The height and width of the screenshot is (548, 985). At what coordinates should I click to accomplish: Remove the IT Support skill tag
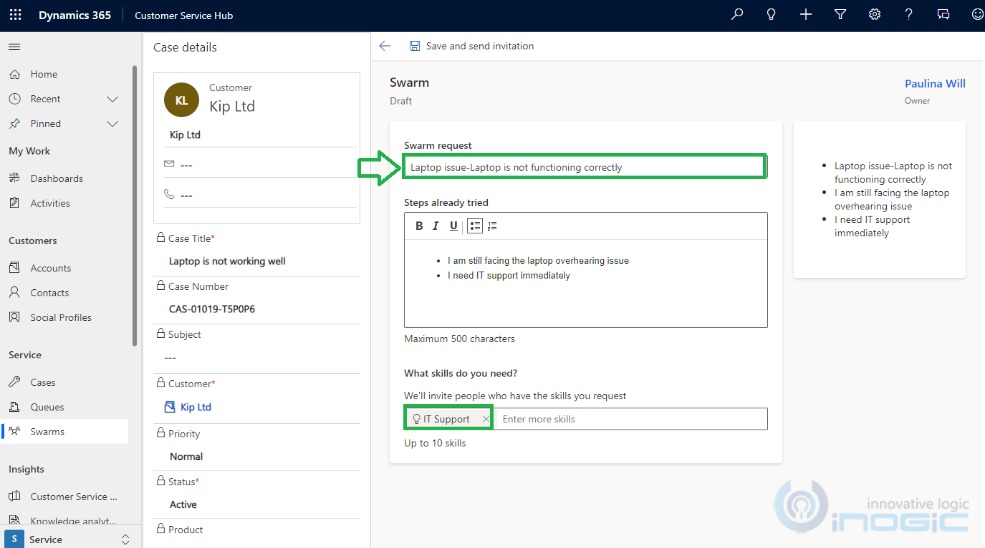pyautogui.click(x=485, y=419)
